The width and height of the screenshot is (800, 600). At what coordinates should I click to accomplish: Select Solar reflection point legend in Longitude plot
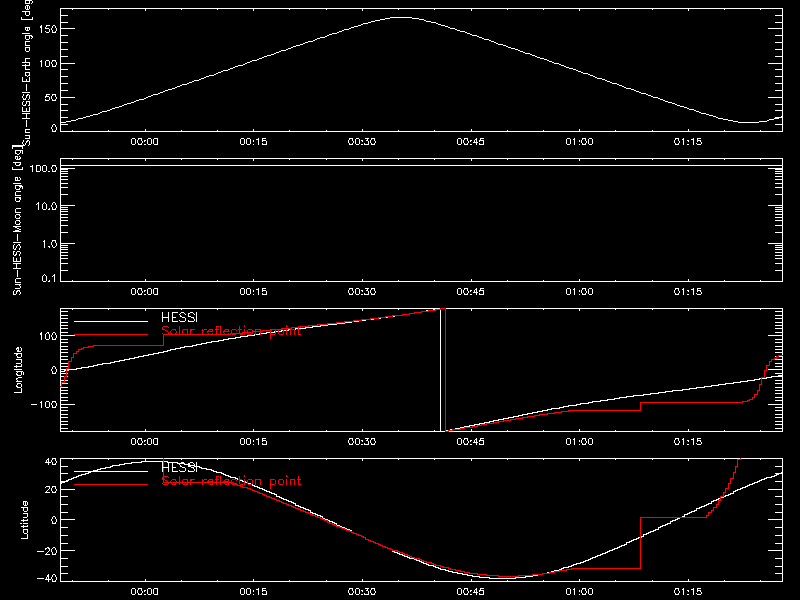pos(231,331)
